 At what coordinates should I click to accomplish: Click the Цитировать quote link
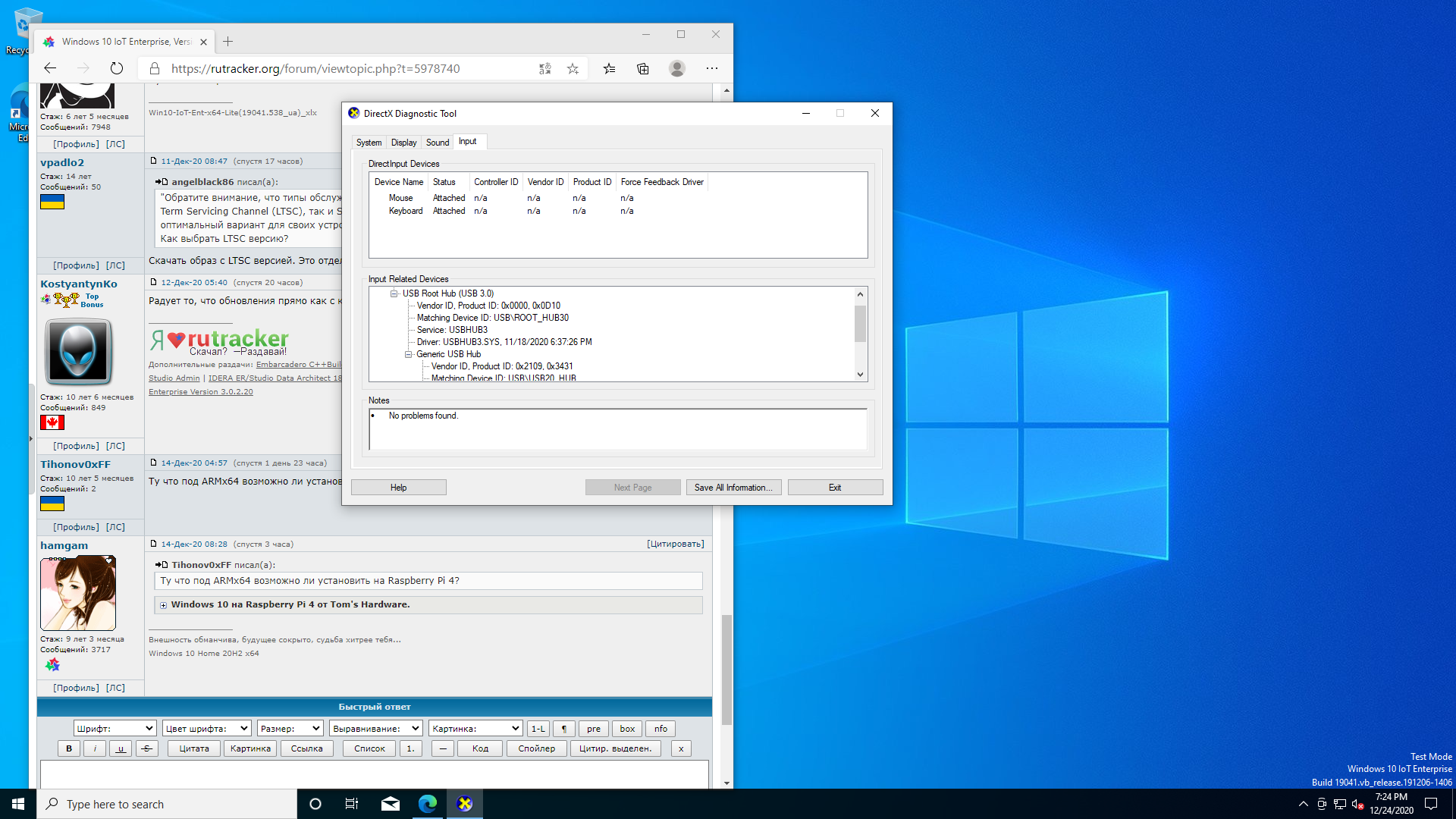coord(675,544)
